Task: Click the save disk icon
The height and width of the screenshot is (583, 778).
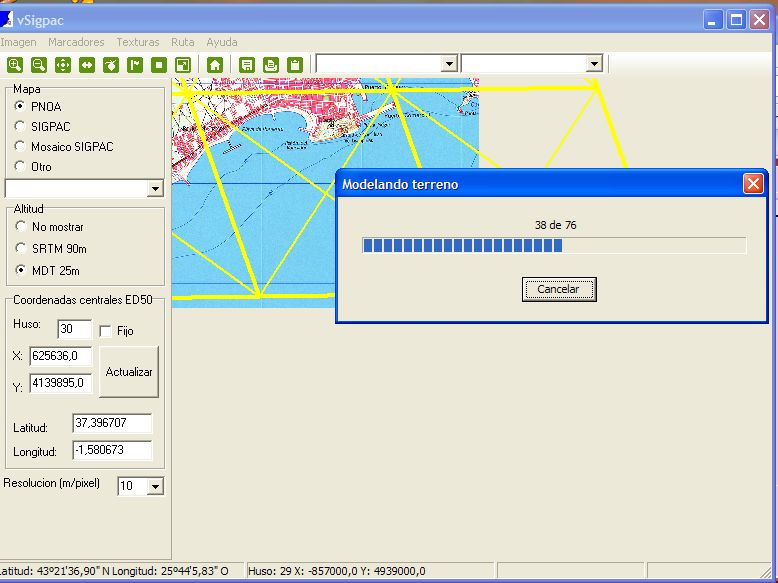Action: (247, 65)
